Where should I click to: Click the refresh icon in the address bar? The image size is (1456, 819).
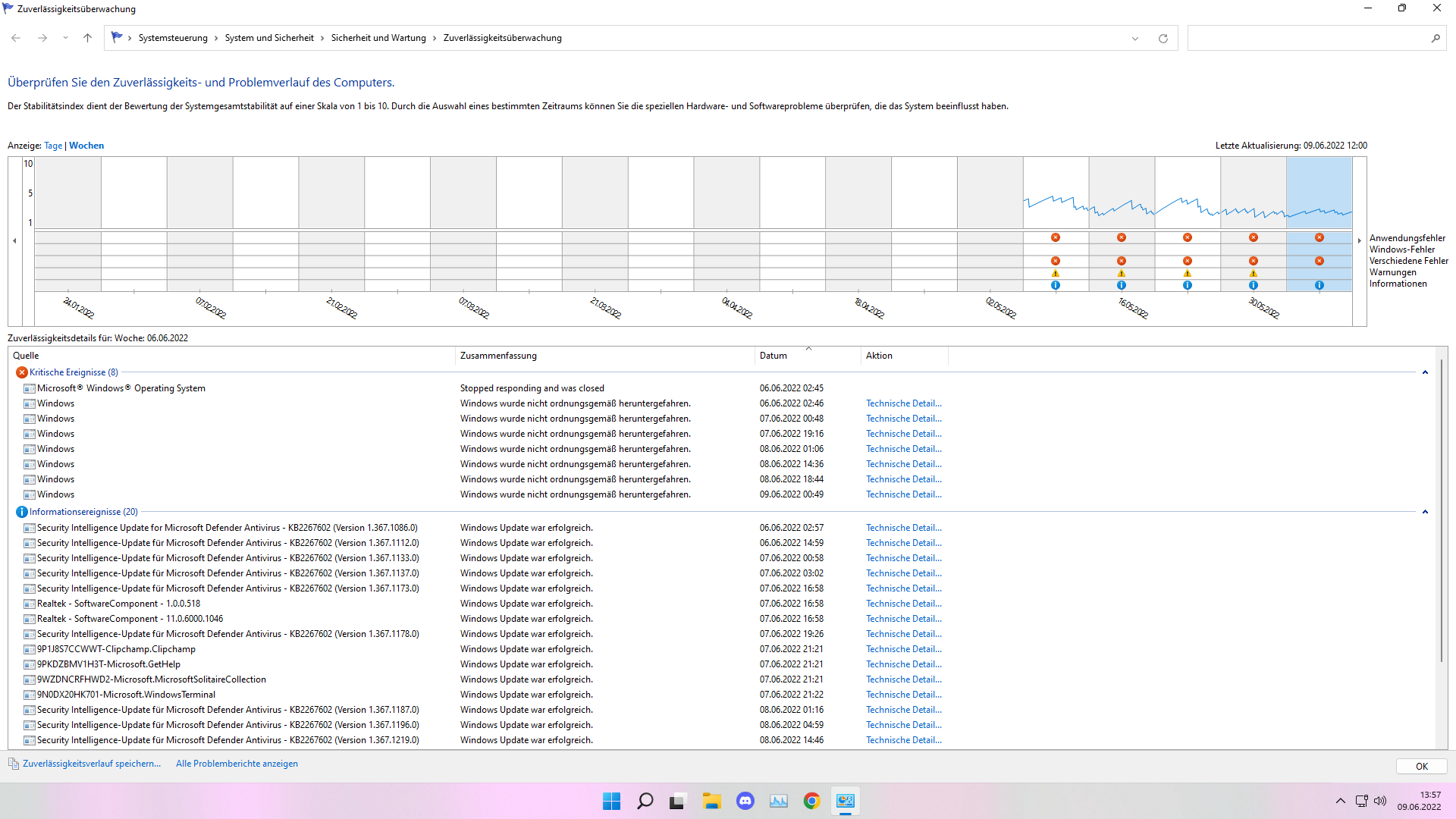pyautogui.click(x=1163, y=39)
